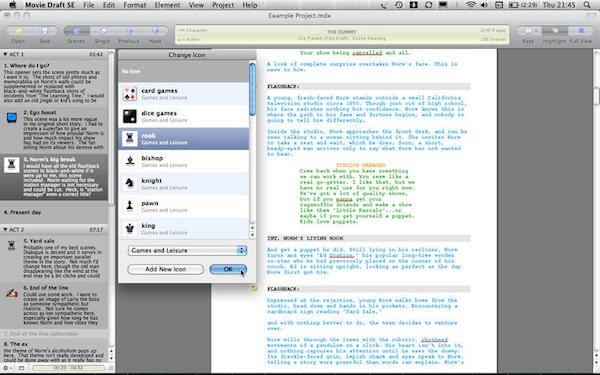Open the Format menu
The width and height of the screenshot is (600, 375).
[135, 5]
